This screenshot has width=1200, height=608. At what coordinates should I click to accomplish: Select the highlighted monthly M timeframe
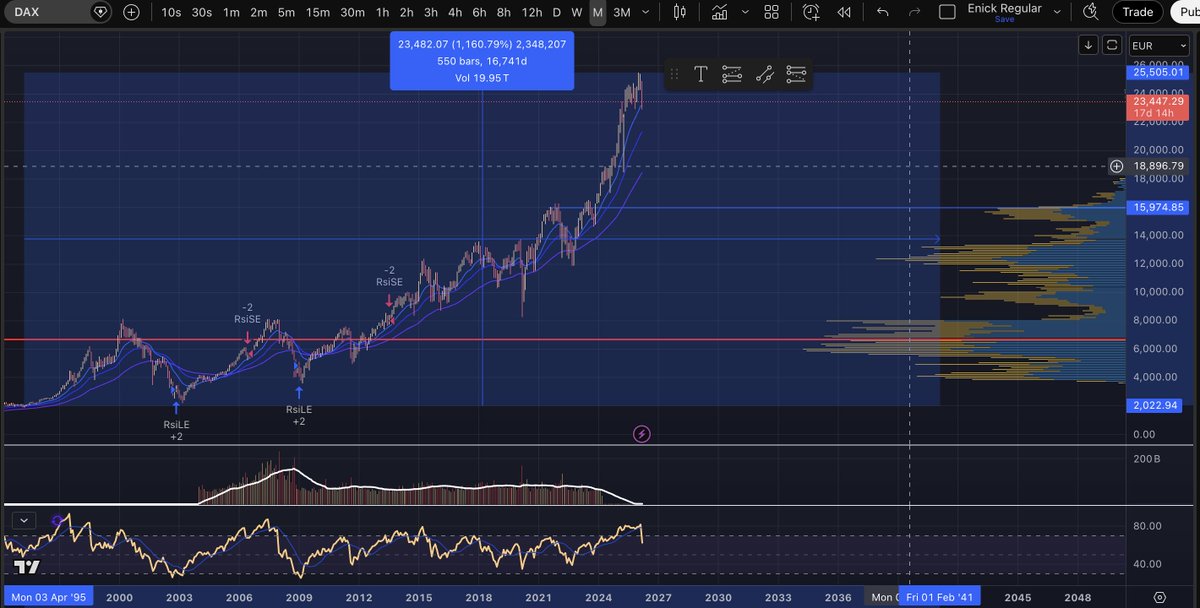[x=597, y=12]
